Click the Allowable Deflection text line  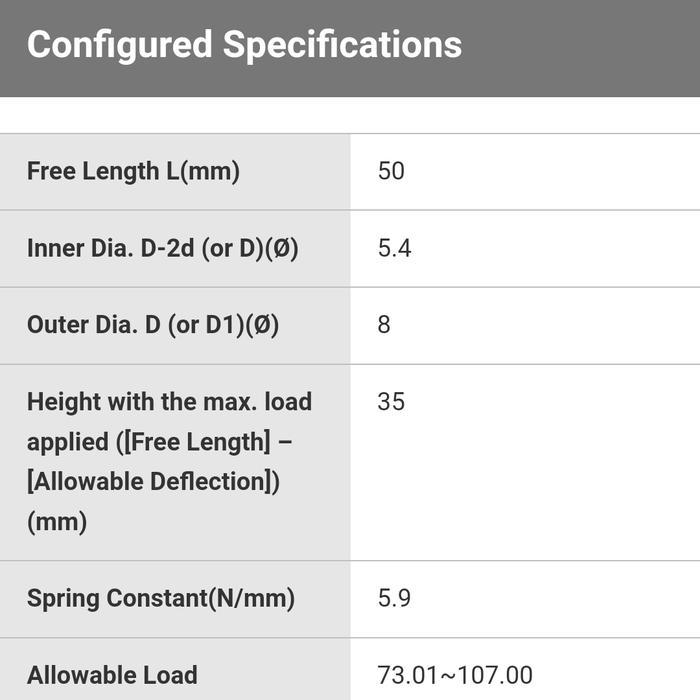click(153, 481)
